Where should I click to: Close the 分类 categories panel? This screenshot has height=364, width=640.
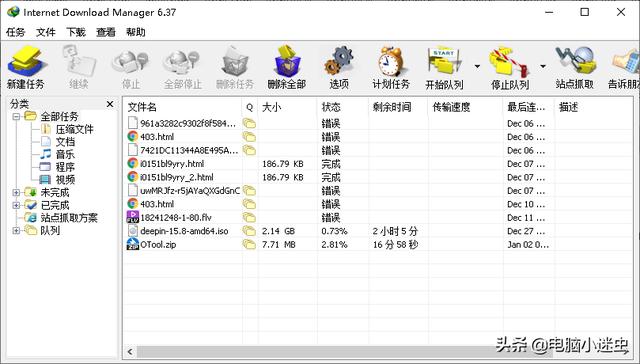pos(110,104)
